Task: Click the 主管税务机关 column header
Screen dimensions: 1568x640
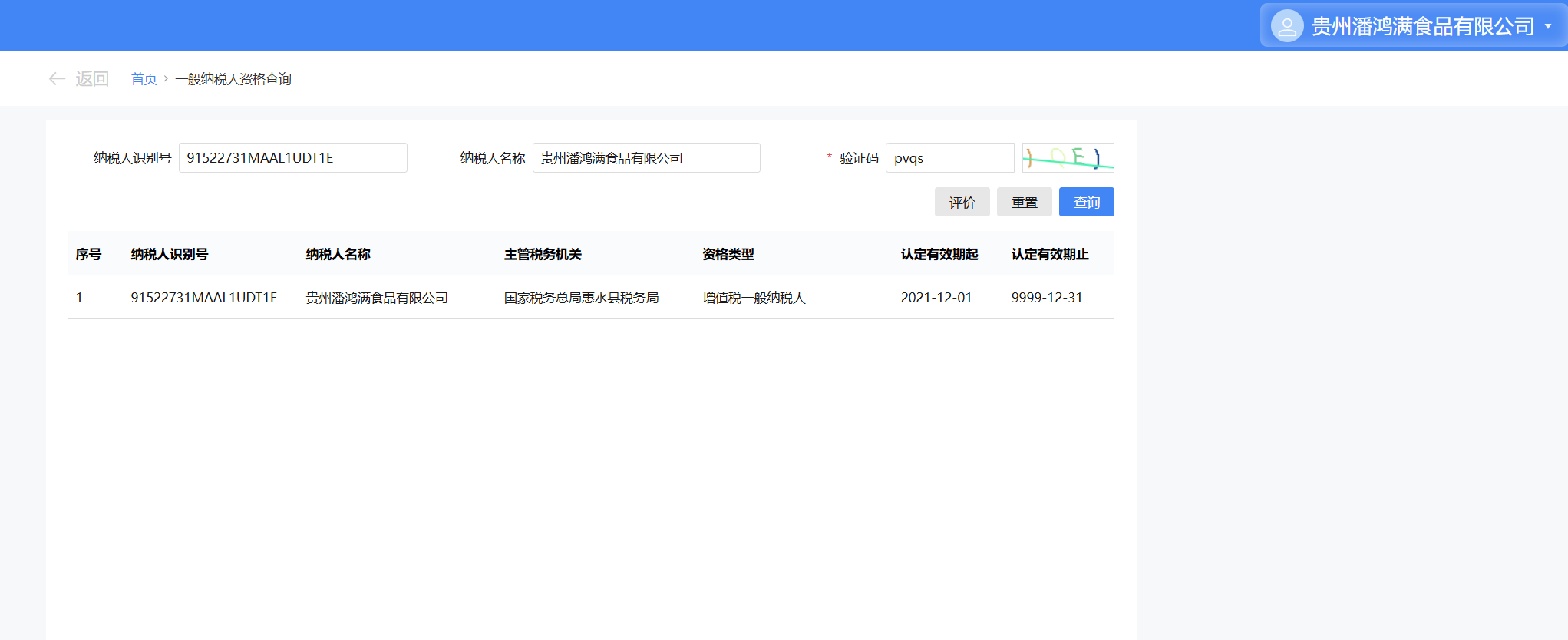Action: tap(543, 254)
